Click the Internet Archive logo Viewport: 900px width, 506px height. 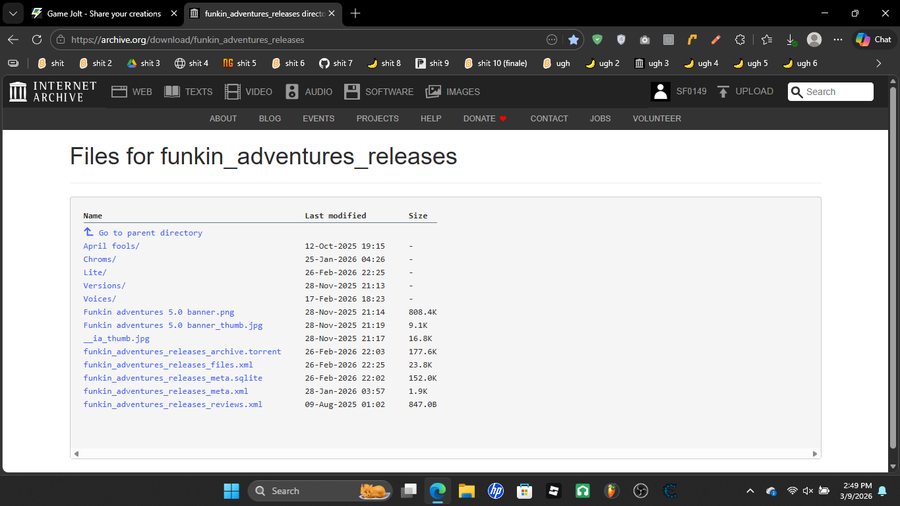(53, 91)
